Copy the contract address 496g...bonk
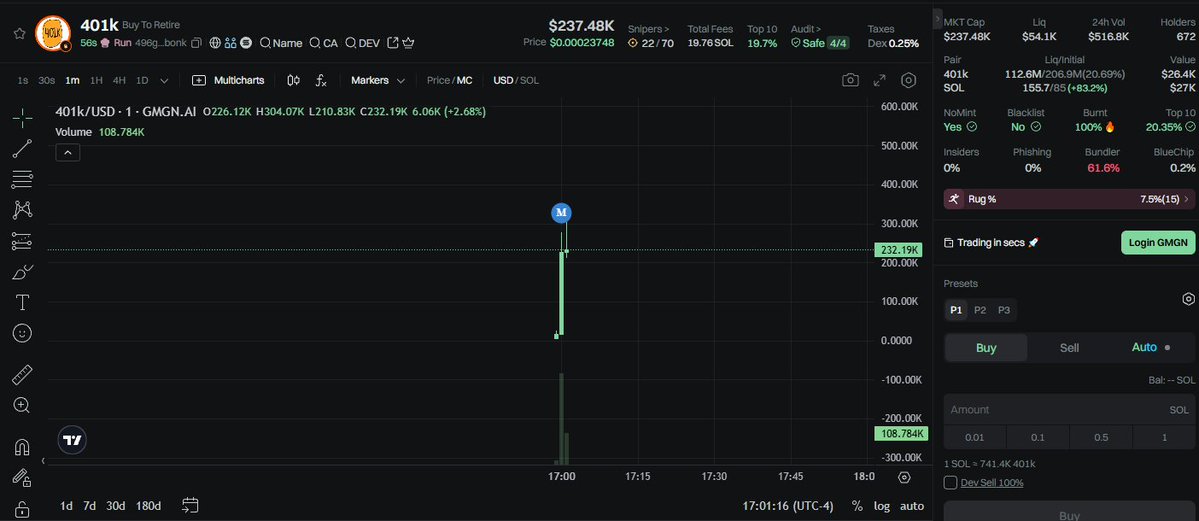This screenshot has height=521, width=1199. (197, 43)
